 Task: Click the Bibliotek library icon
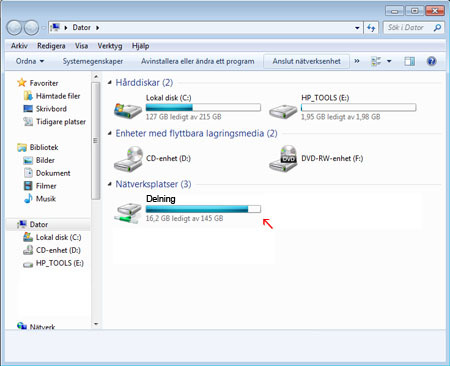coord(22,147)
